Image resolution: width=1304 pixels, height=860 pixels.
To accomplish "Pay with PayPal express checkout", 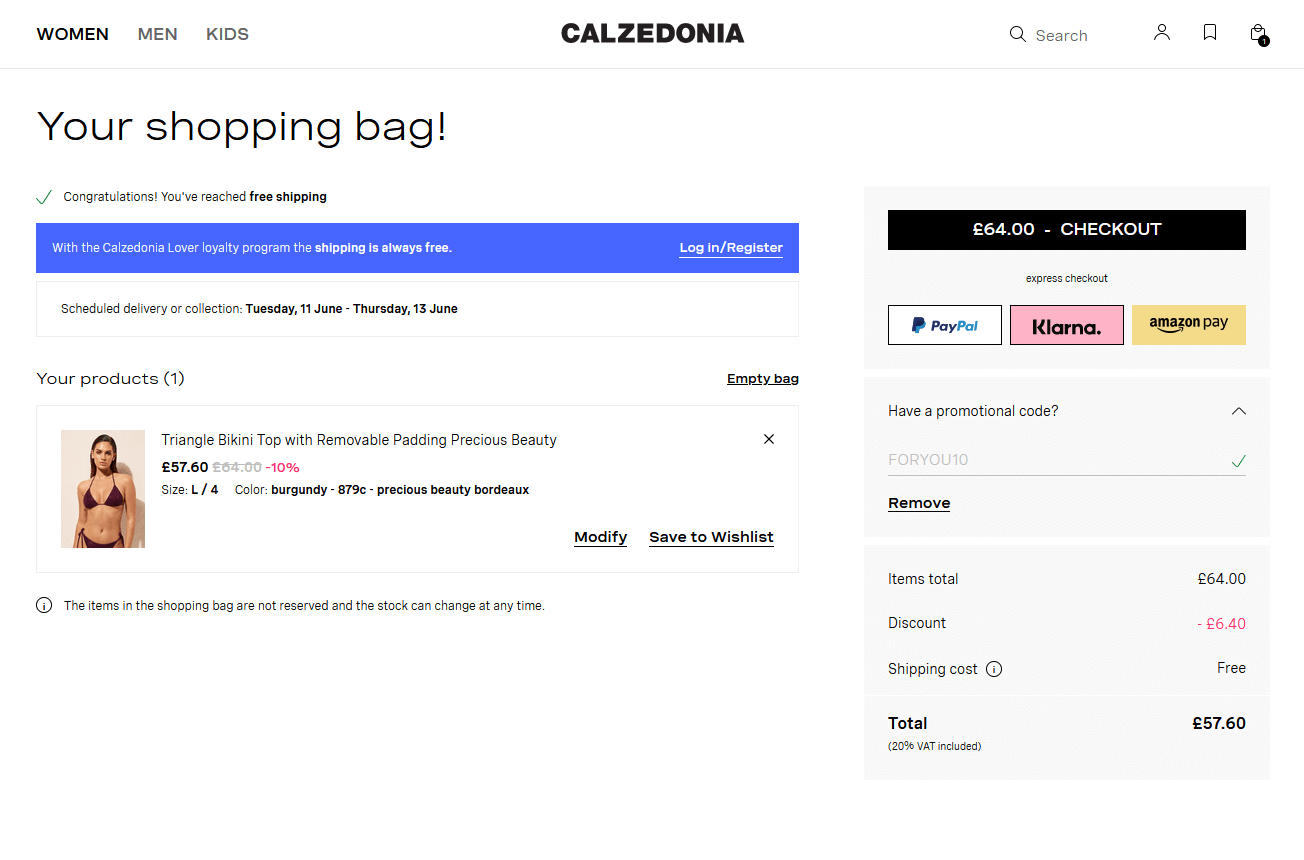I will (x=944, y=324).
